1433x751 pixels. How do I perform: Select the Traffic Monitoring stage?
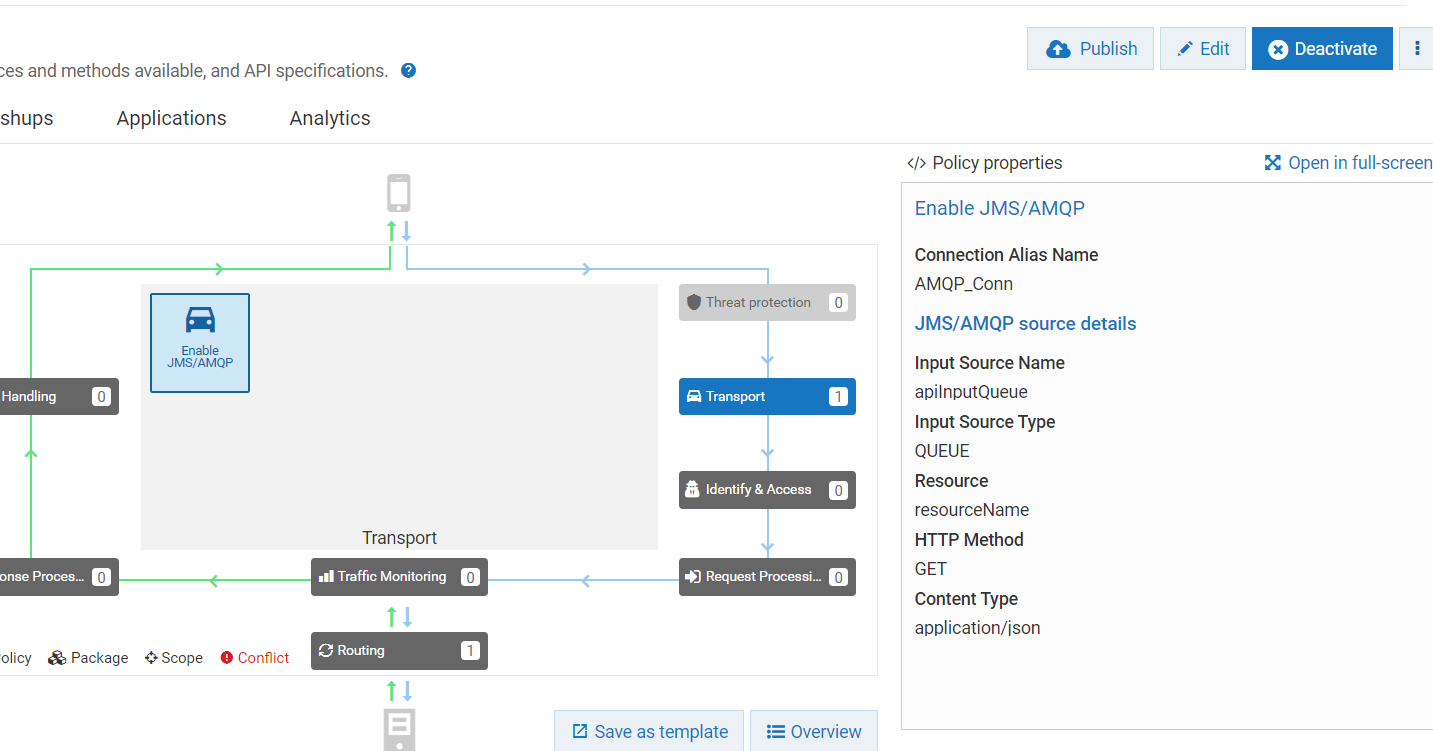pyautogui.click(x=399, y=577)
